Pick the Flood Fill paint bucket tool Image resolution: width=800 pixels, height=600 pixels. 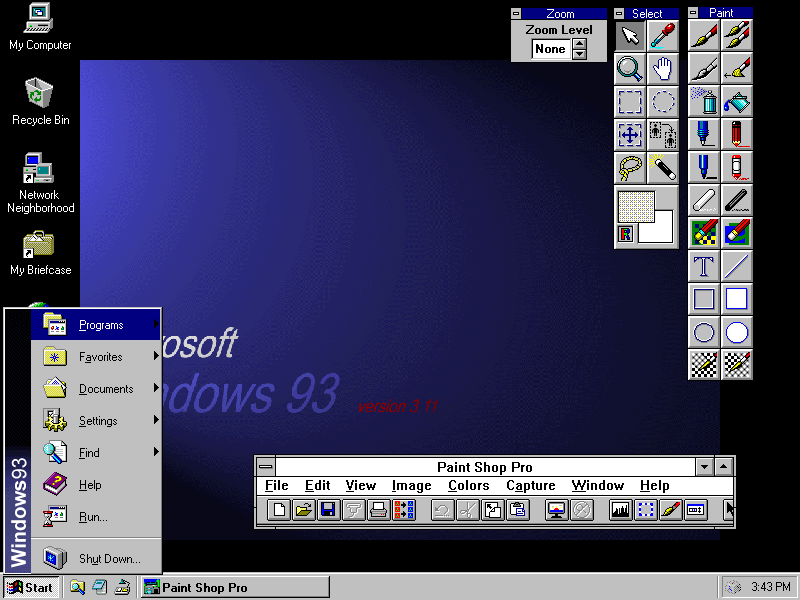click(737, 101)
